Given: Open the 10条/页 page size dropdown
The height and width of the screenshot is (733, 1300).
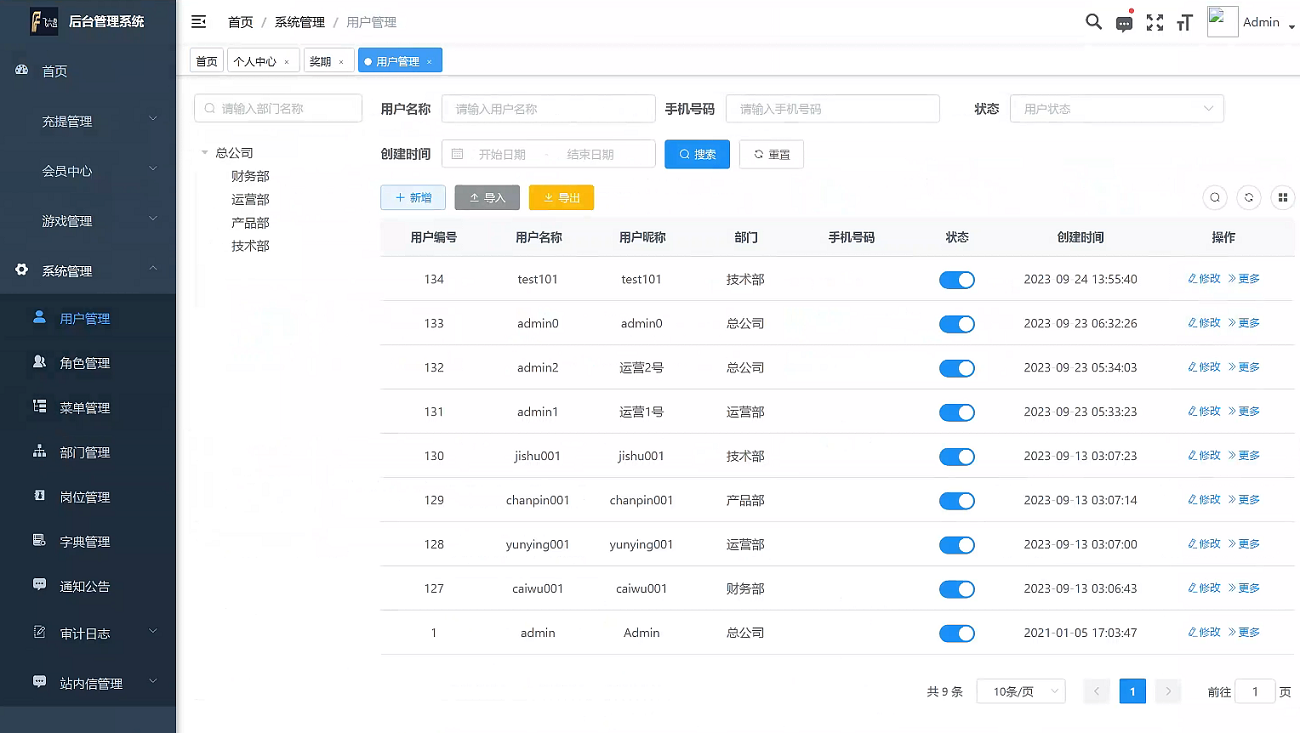Looking at the screenshot, I should (x=1020, y=691).
